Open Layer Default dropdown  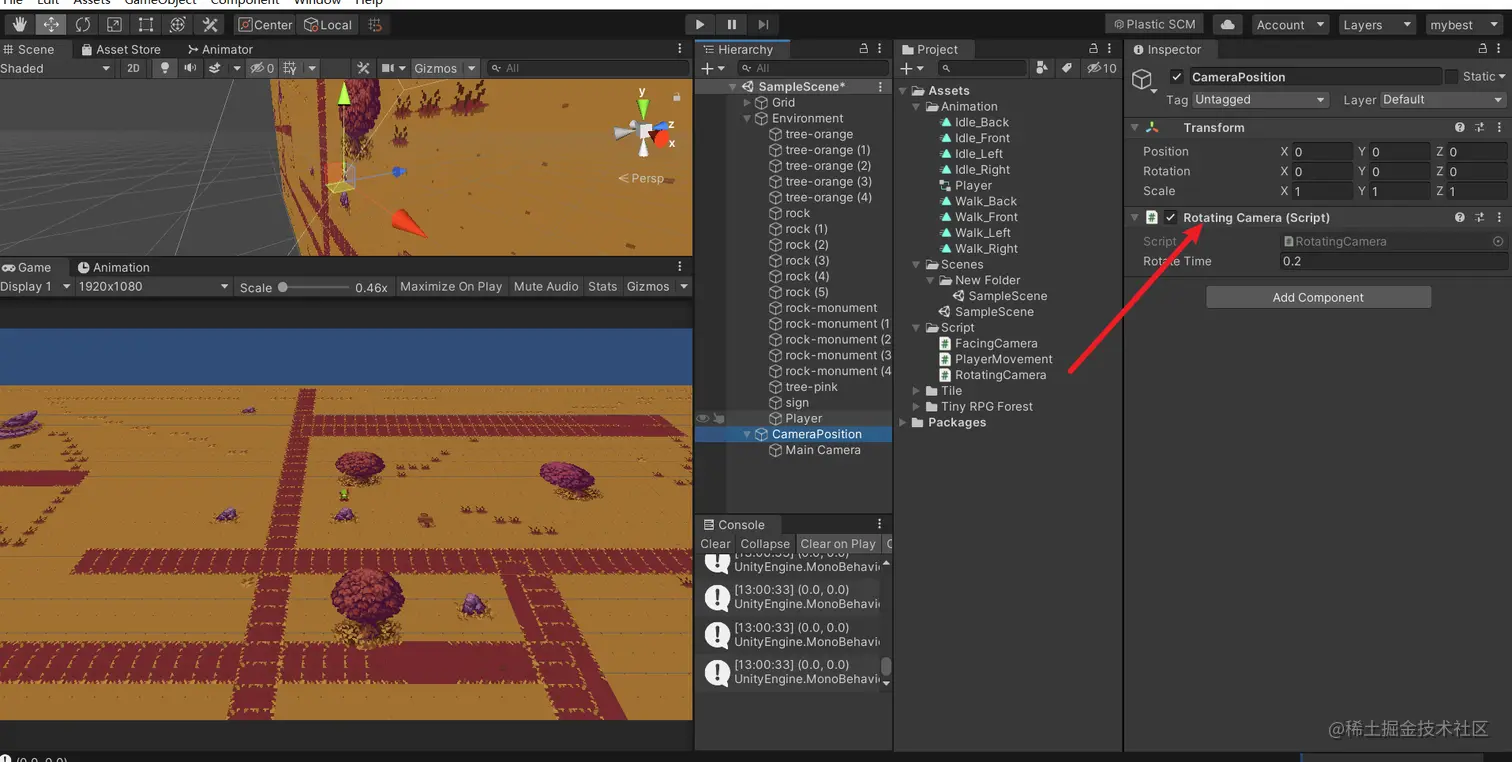[1443, 99]
